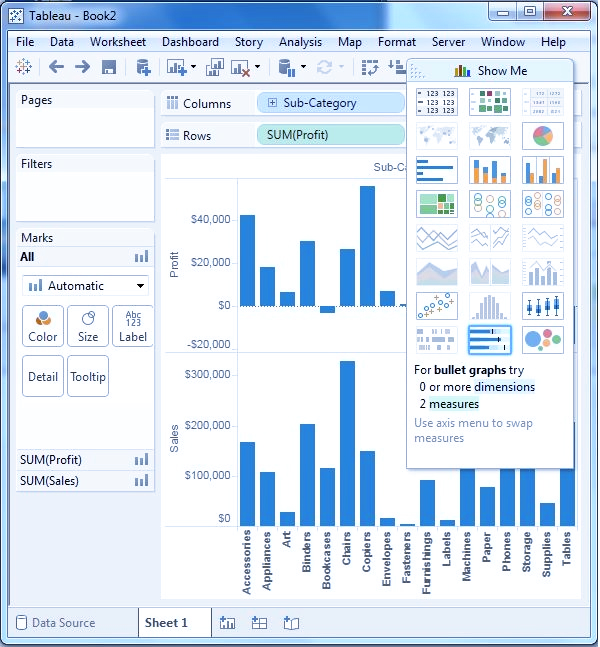
Task: Select circle views chart in Show Me
Action: point(489,204)
